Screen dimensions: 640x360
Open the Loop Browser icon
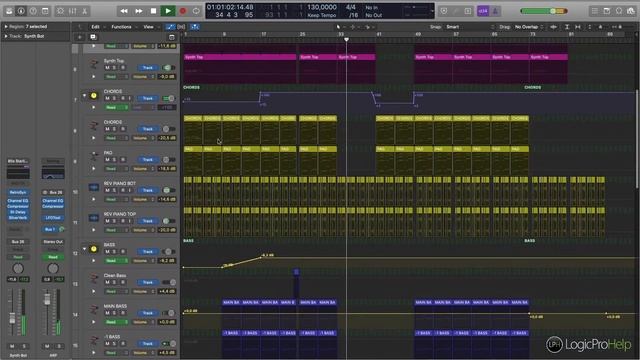(x=619, y=11)
